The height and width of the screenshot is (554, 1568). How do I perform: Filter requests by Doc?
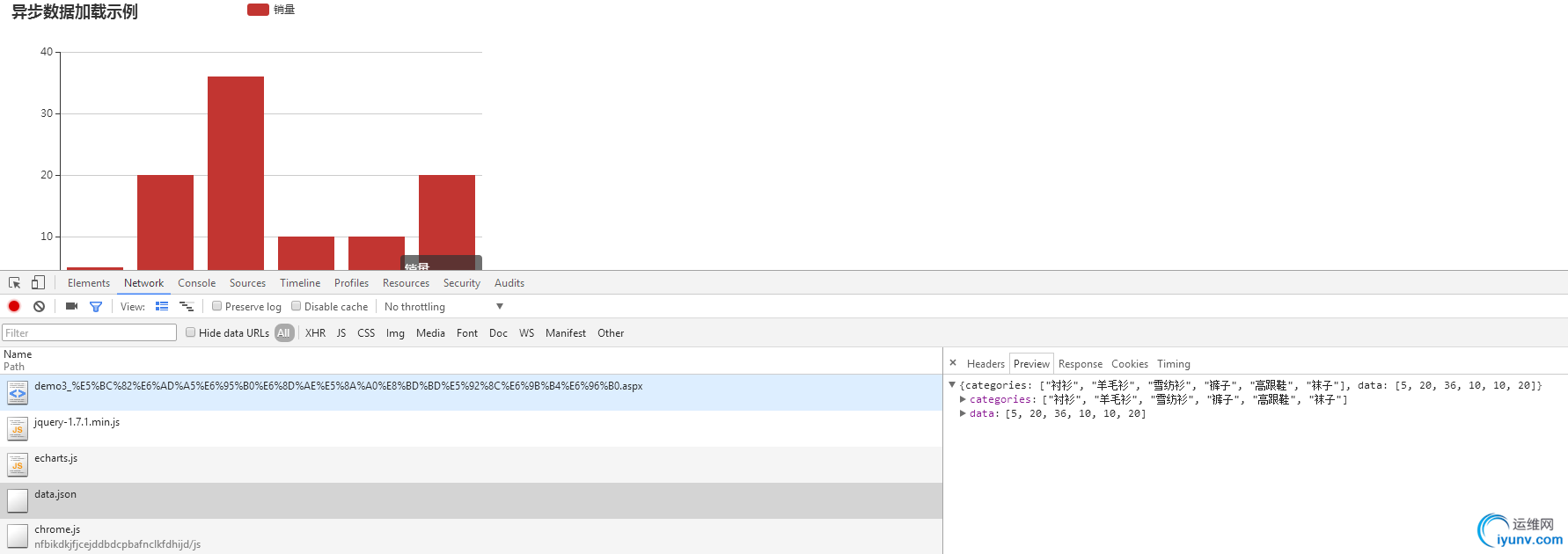point(498,333)
